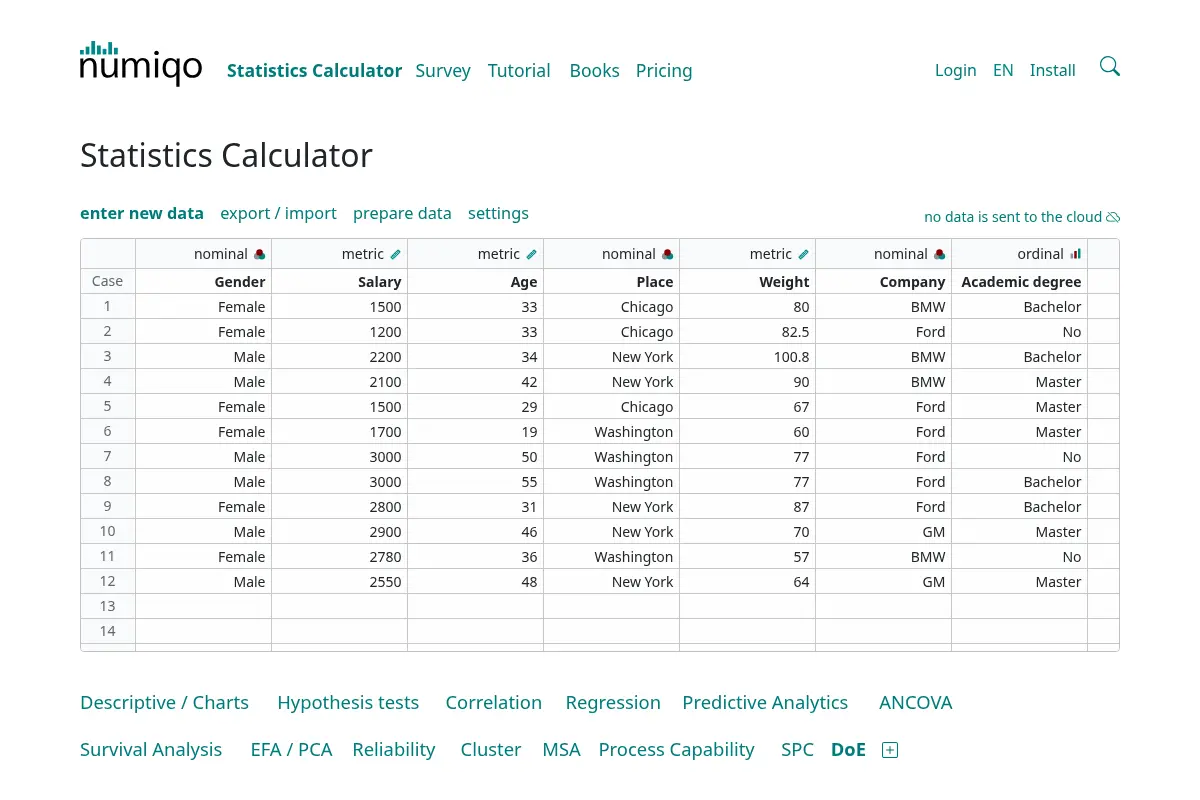Open Correlation analysis
This screenshot has height=800, width=1200.
[x=494, y=703]
